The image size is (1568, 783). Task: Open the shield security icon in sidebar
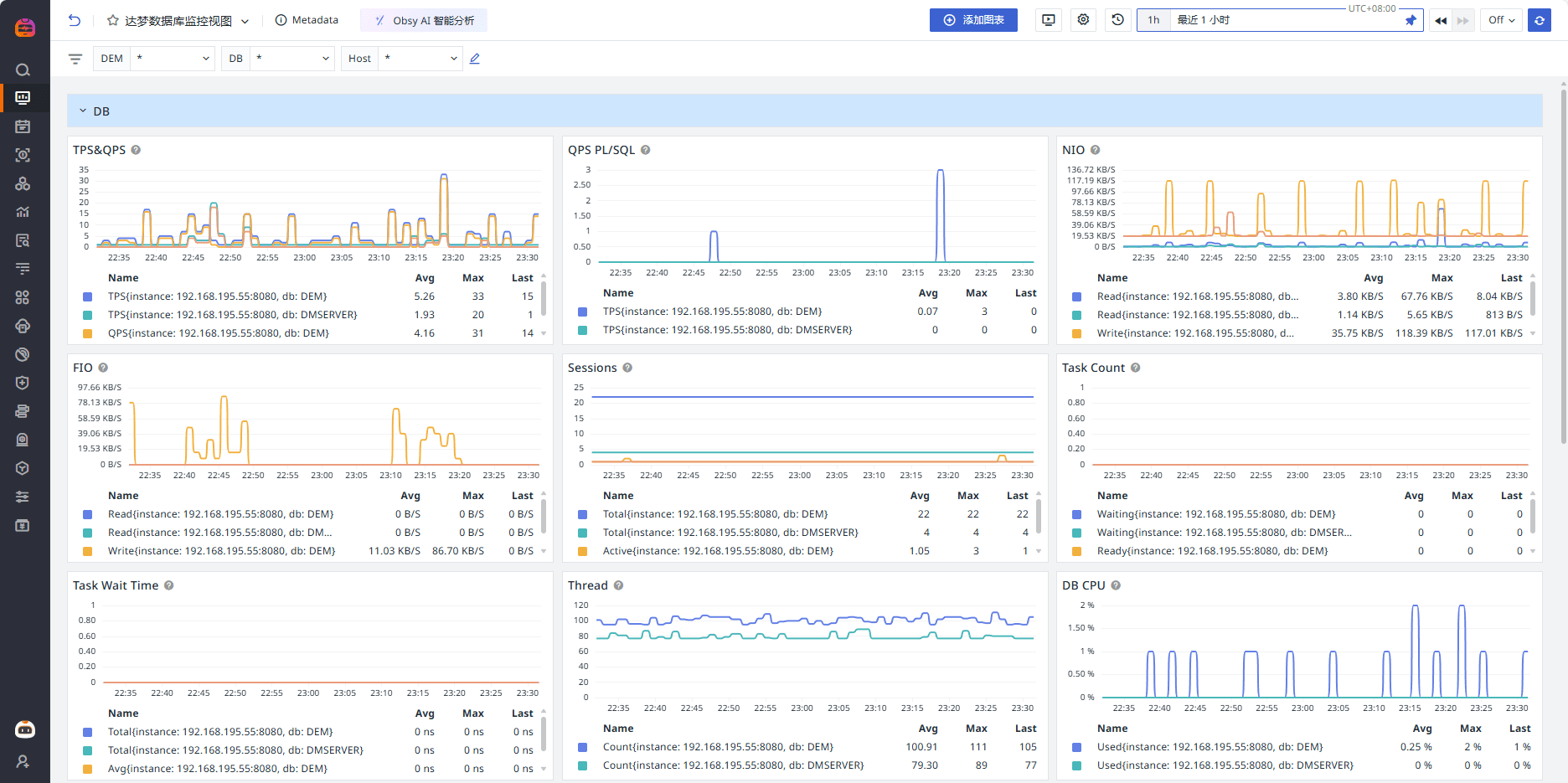pos(23,383)
